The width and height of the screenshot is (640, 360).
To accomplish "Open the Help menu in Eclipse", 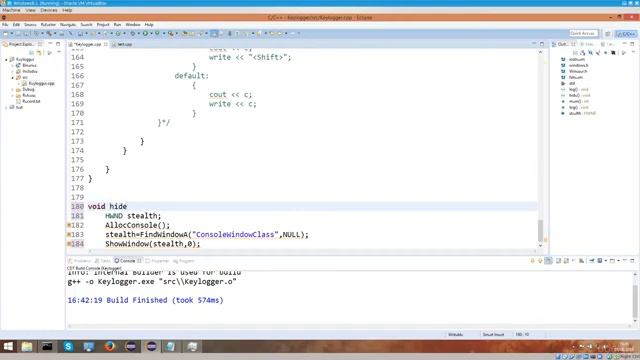I will tap(149, 24).
